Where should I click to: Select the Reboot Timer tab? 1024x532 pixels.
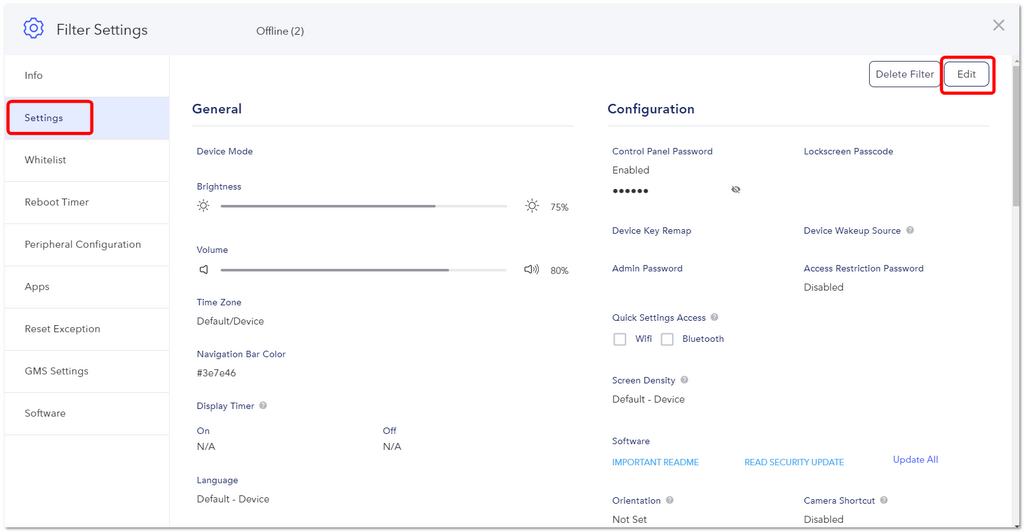coord(86,202)
